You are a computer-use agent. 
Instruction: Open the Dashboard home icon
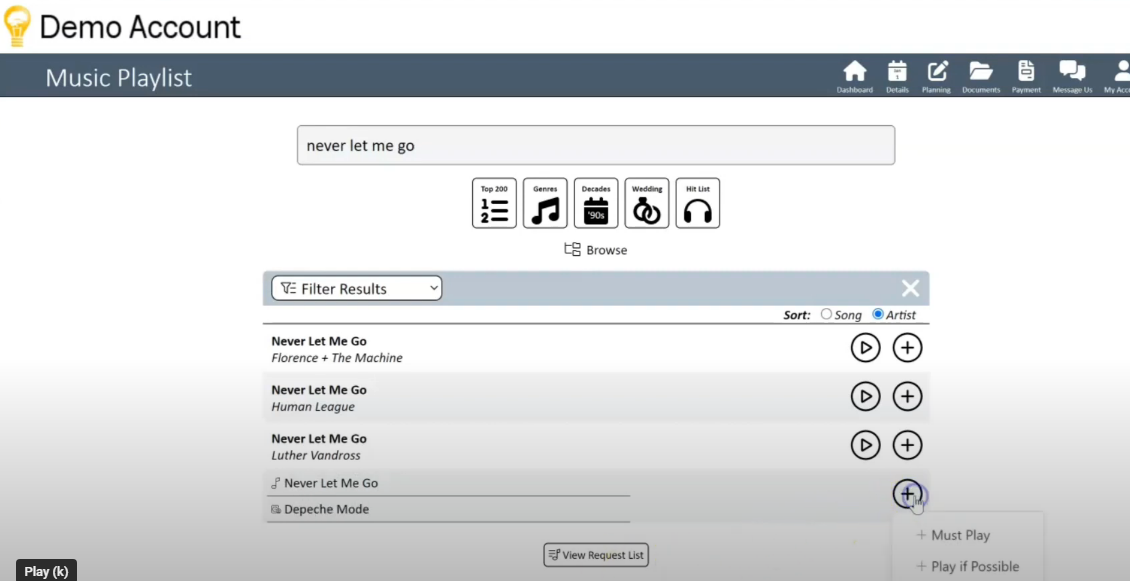[855, 76]
